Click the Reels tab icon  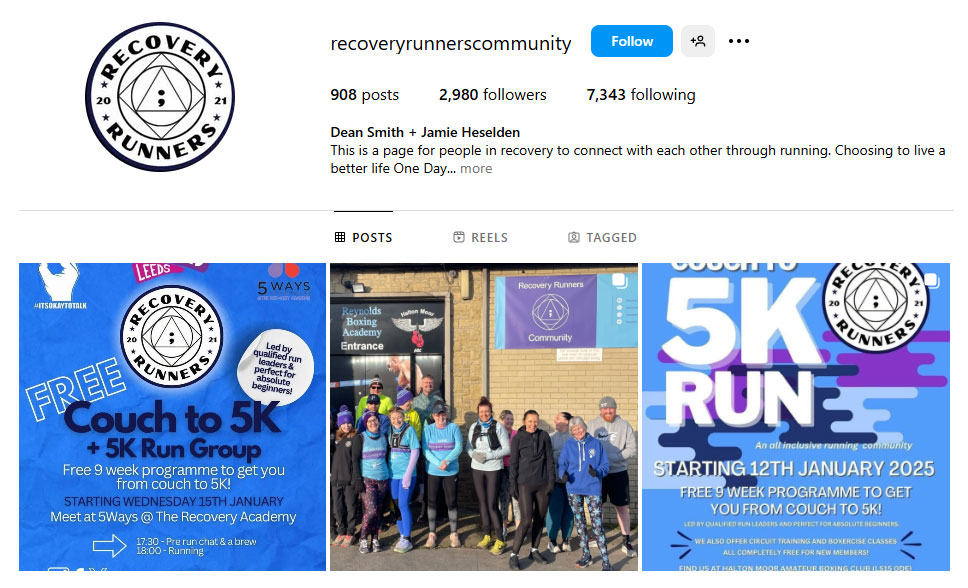pyautogui.click(x=459, y=237)
